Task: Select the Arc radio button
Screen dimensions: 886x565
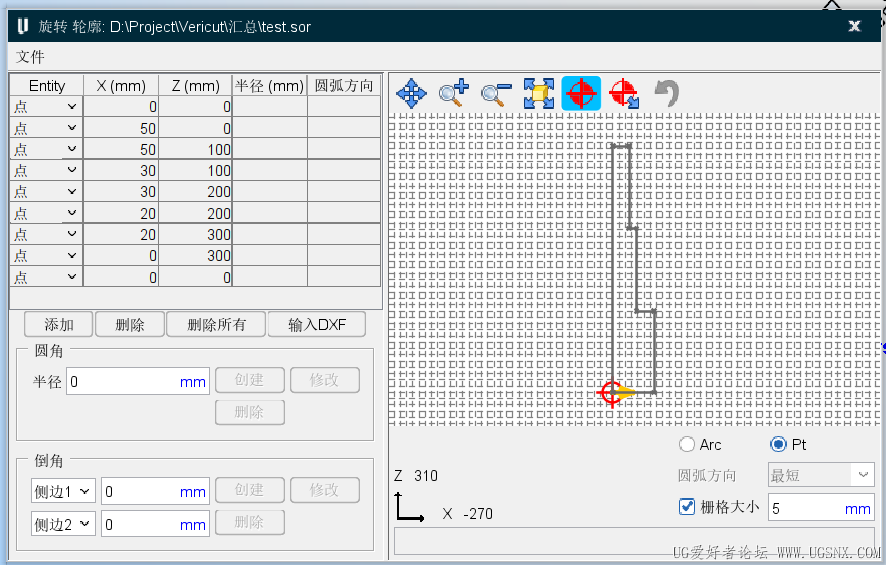Action: [x=687, y=445]
